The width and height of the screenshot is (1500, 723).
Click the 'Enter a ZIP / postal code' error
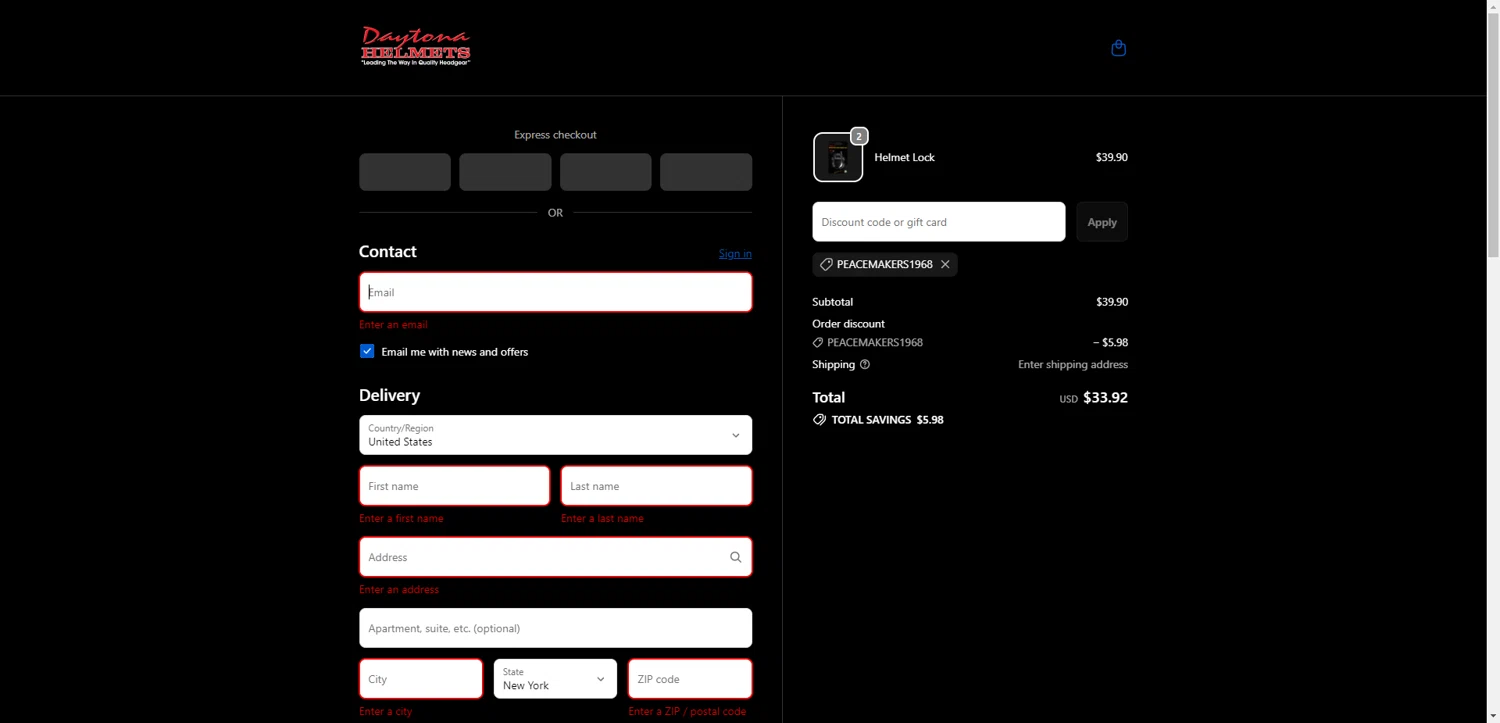pyautogui.click(x=687, y=712)
